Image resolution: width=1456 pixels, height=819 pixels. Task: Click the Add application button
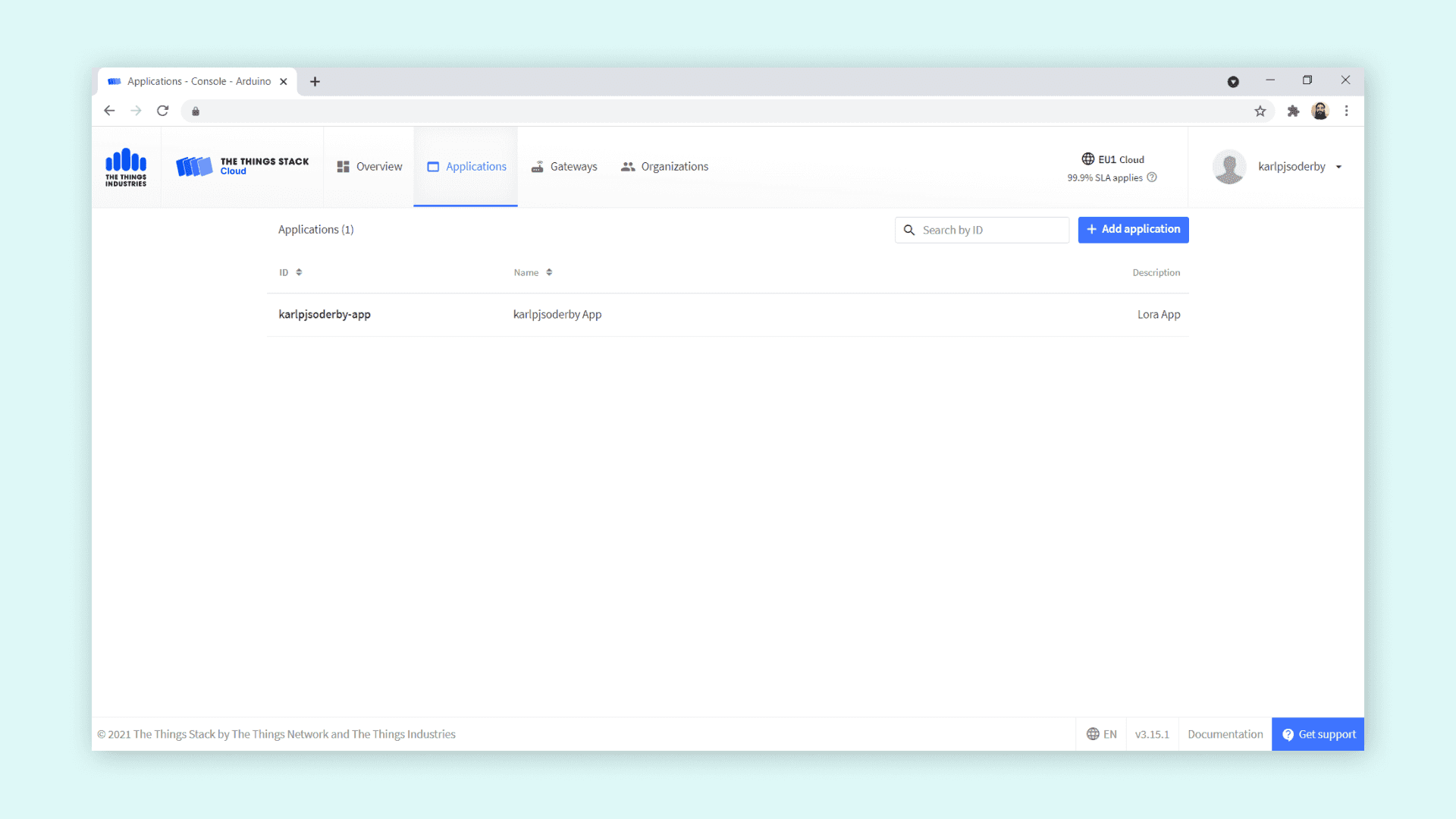click(x=1133, y=229)
